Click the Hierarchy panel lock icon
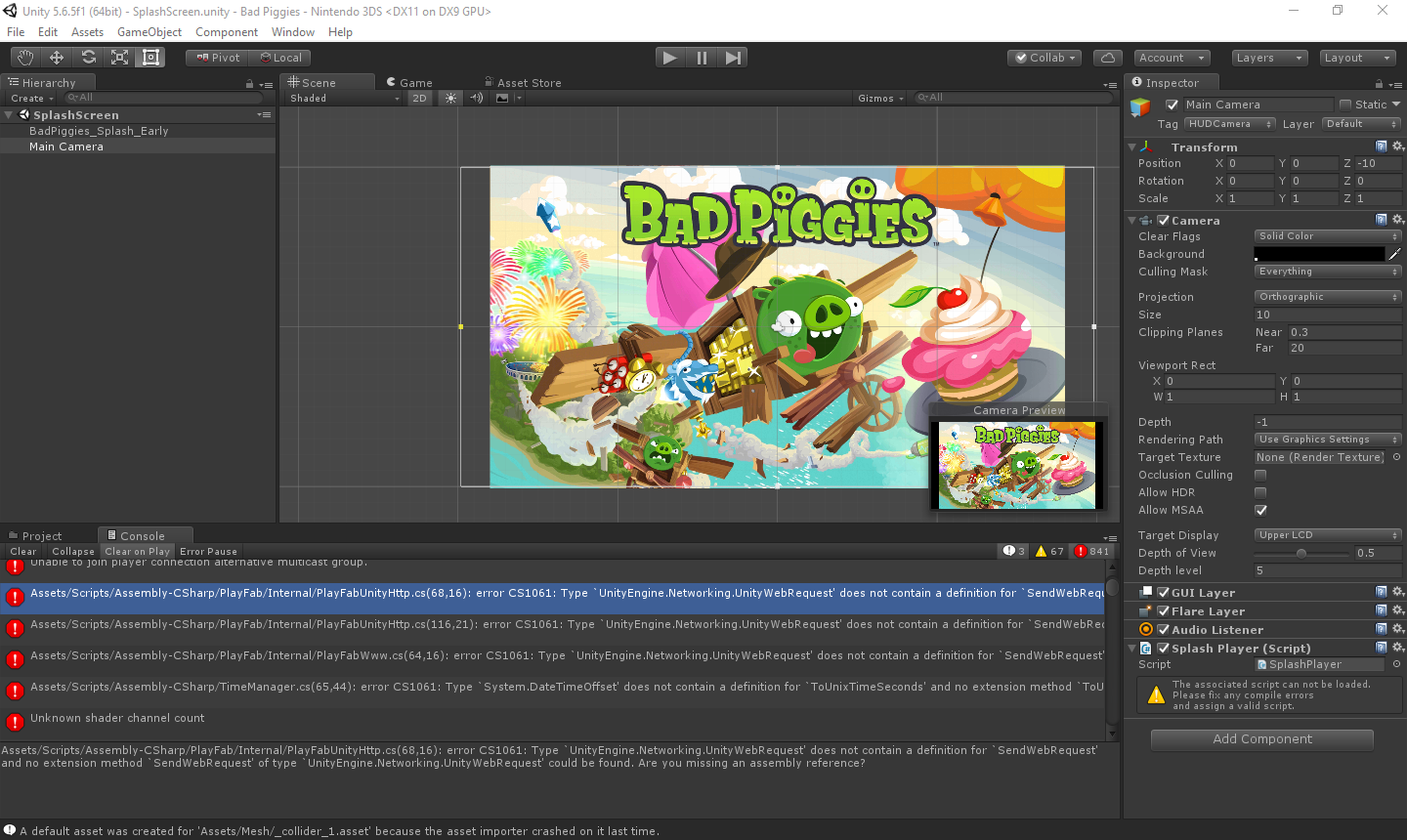The image size is (1407, 840). click(x=249, y=84)
